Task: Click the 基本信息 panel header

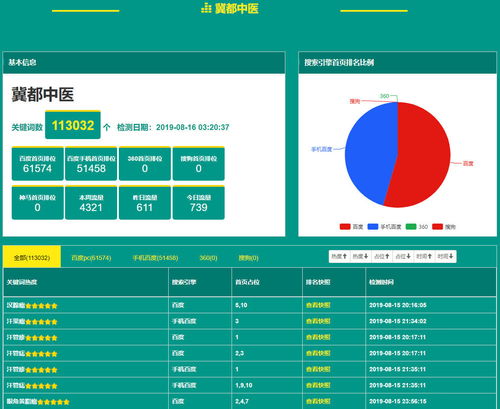Action: pos(144,62)
